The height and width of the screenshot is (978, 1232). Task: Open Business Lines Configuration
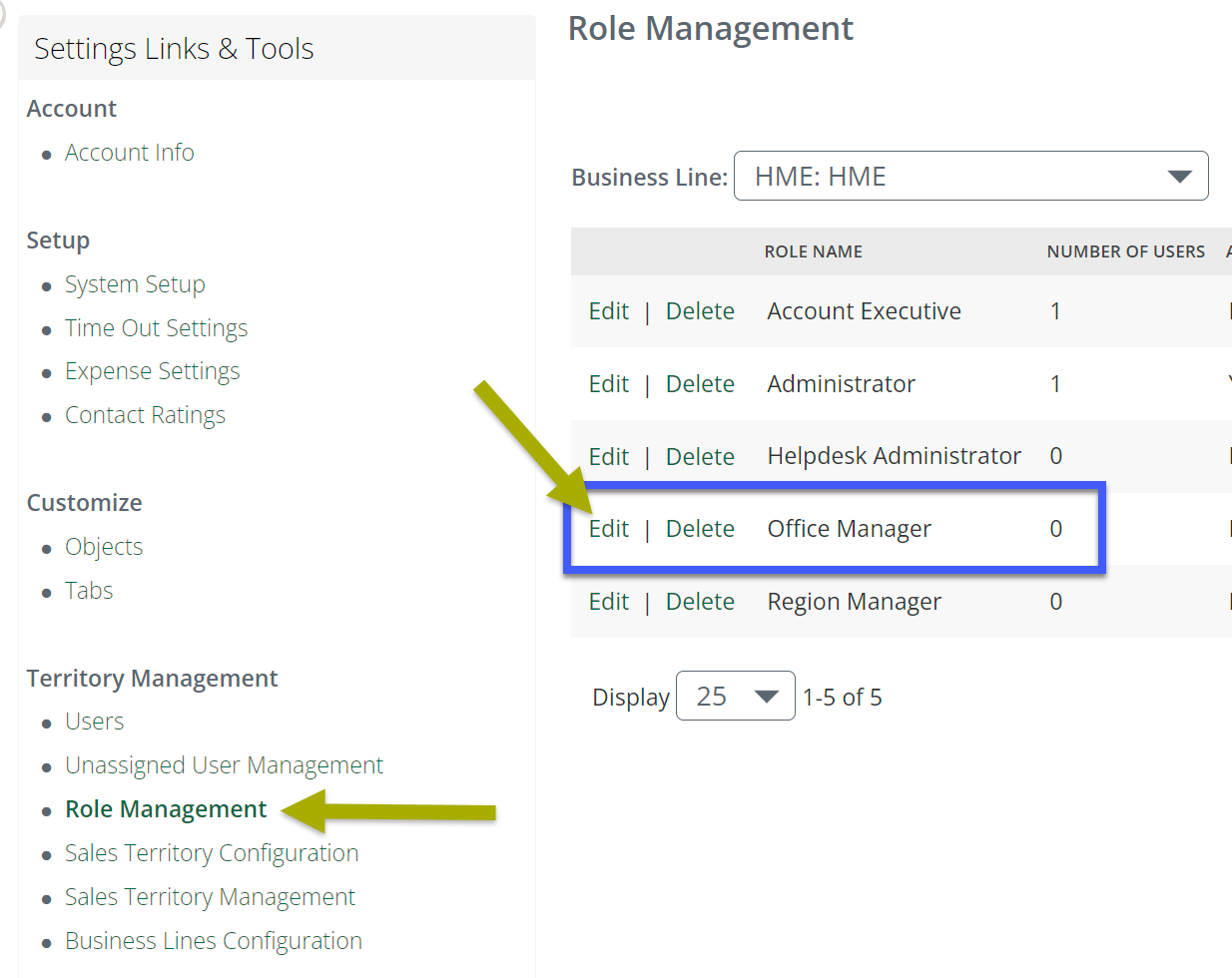pyautogui.click(x=214, y=941)
